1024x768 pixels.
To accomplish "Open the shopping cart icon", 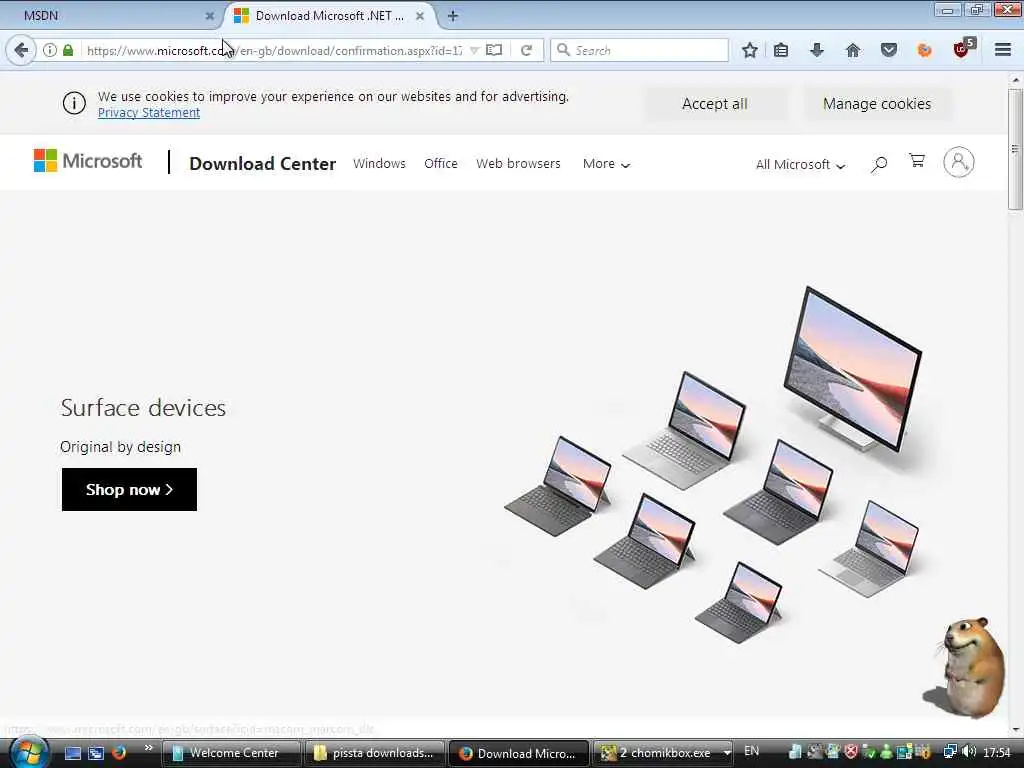I will [x=917, y=161].
